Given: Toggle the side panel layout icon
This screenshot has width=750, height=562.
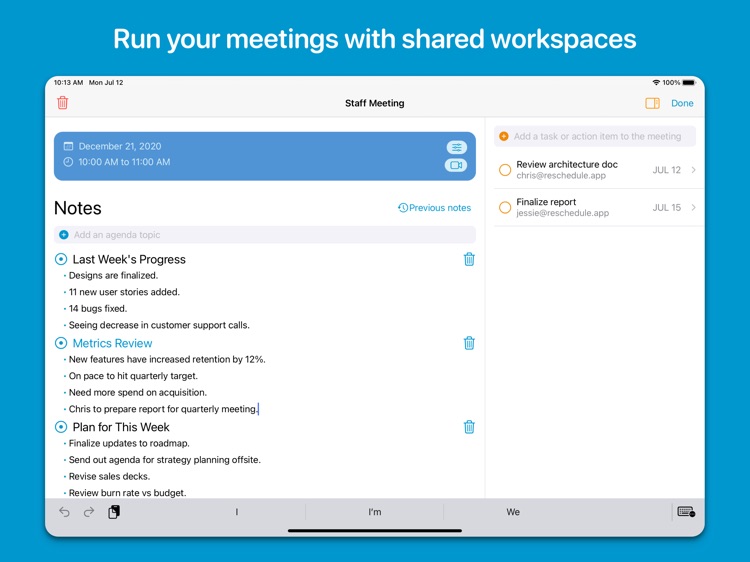Looking at the screenshot, I should click(x=652, y=103).
